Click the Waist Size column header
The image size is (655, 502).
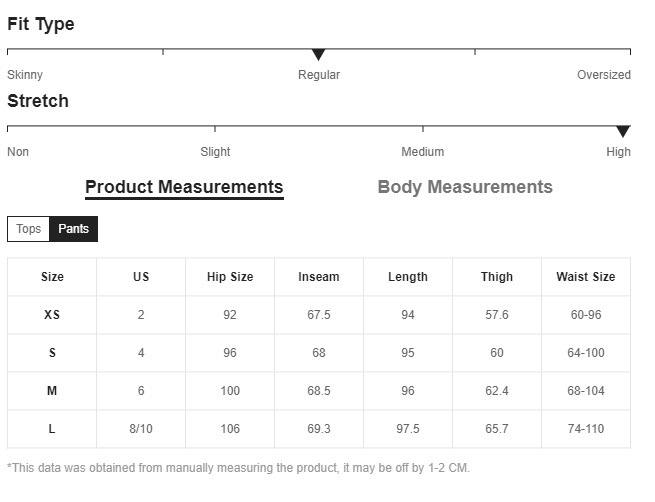click(586, 277)
